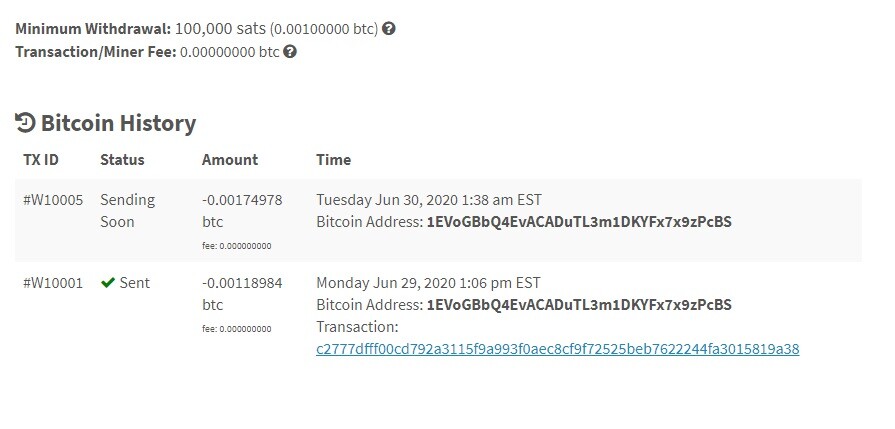Click the -0.00174978 btc amount
The image size is (895, 429).
(242, 211)
